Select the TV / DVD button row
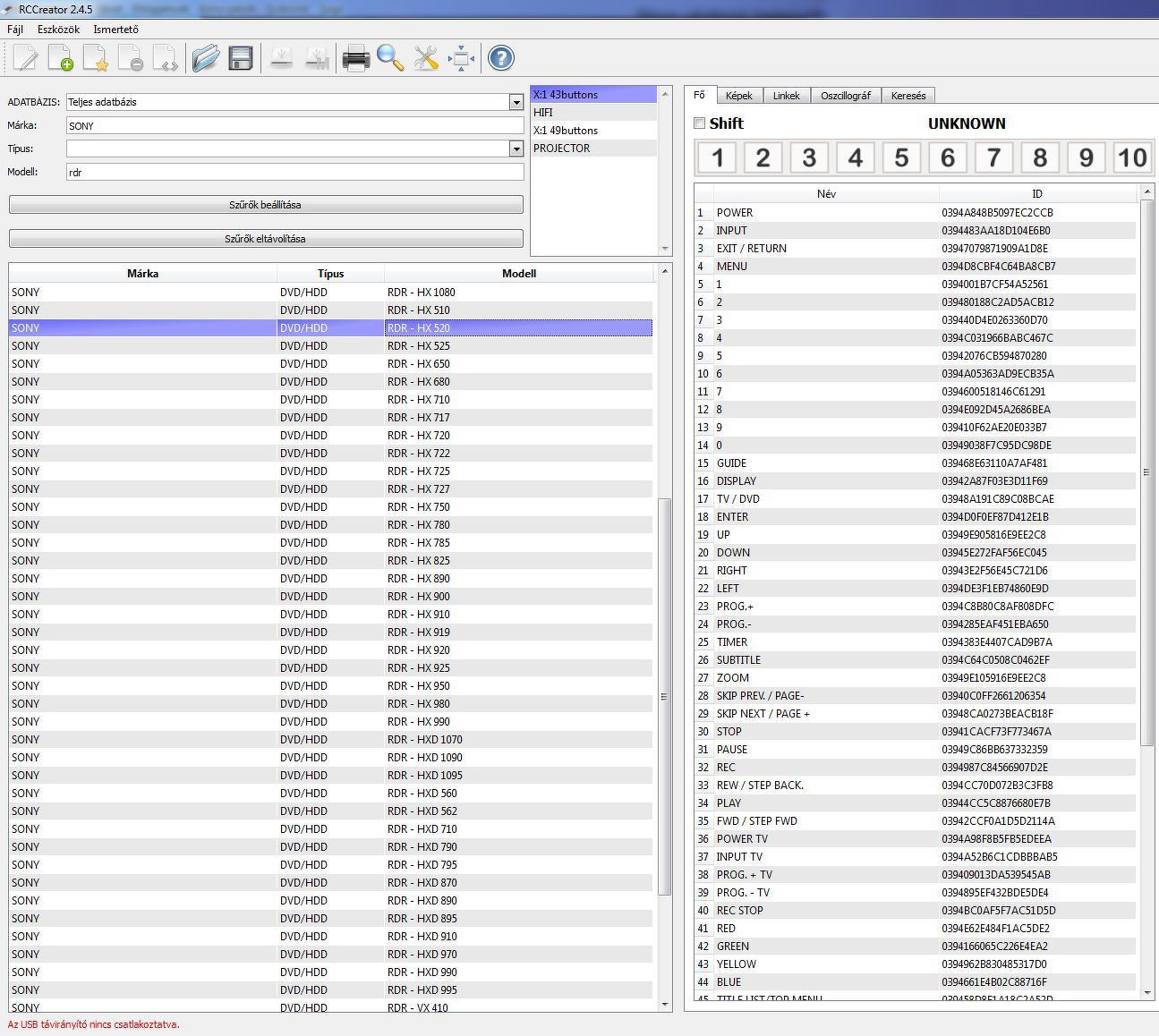Image resolution: width=1159 pixels, height=1036 pixels. (x=916, y=499)
